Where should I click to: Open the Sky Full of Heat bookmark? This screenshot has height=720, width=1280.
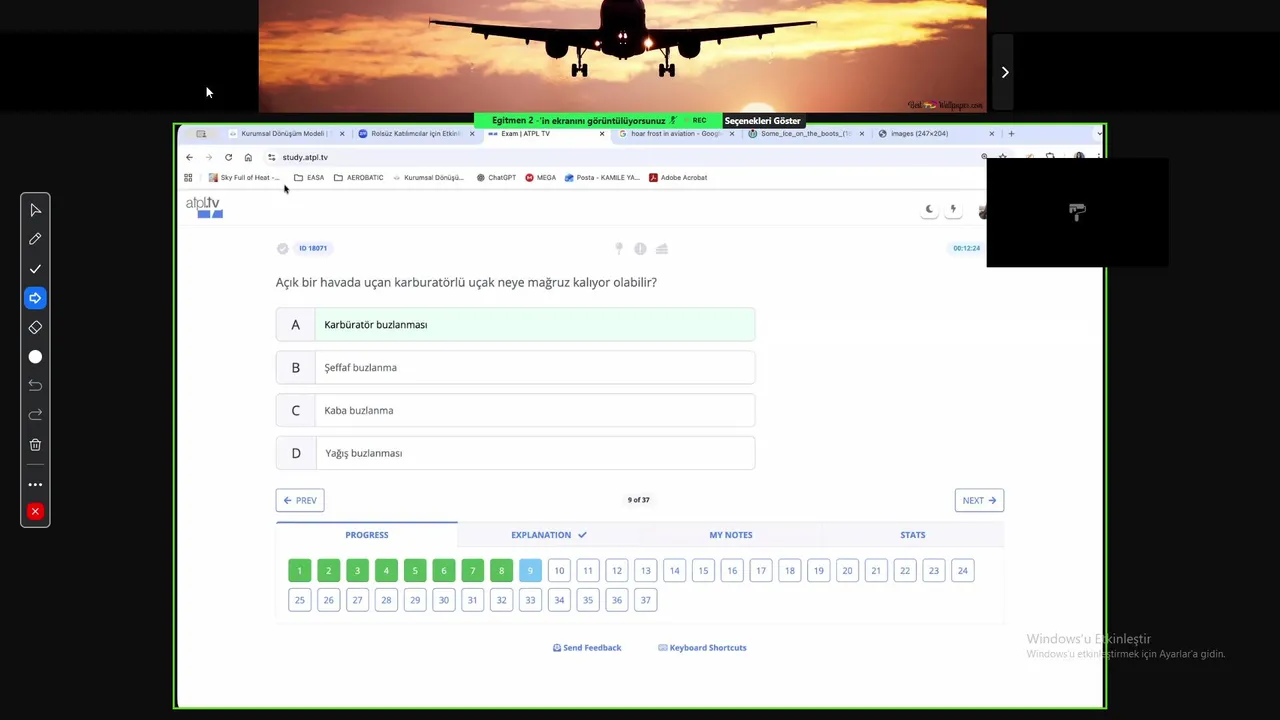244,177
